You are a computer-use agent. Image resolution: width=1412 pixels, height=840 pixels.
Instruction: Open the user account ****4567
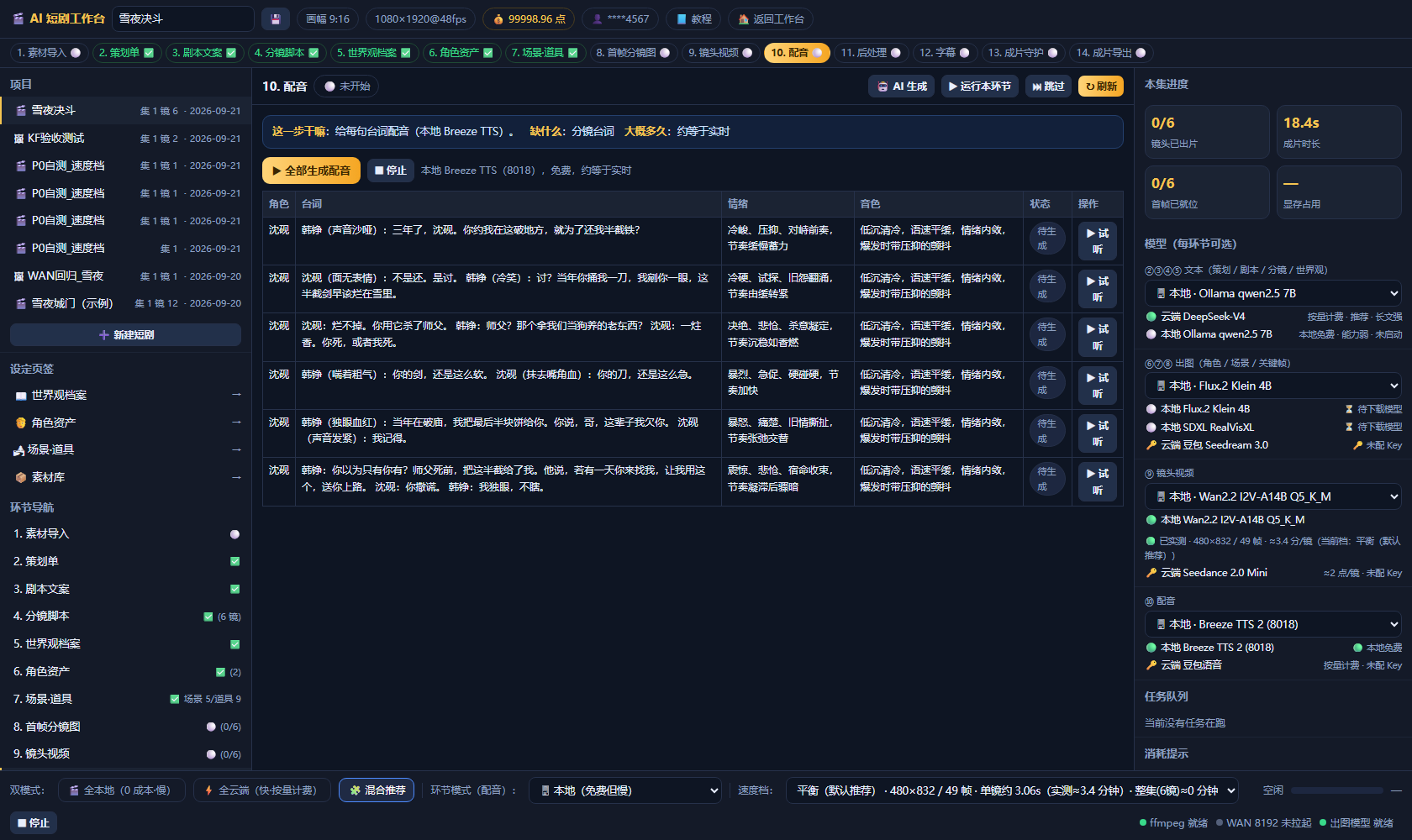[x=621, y=18]
